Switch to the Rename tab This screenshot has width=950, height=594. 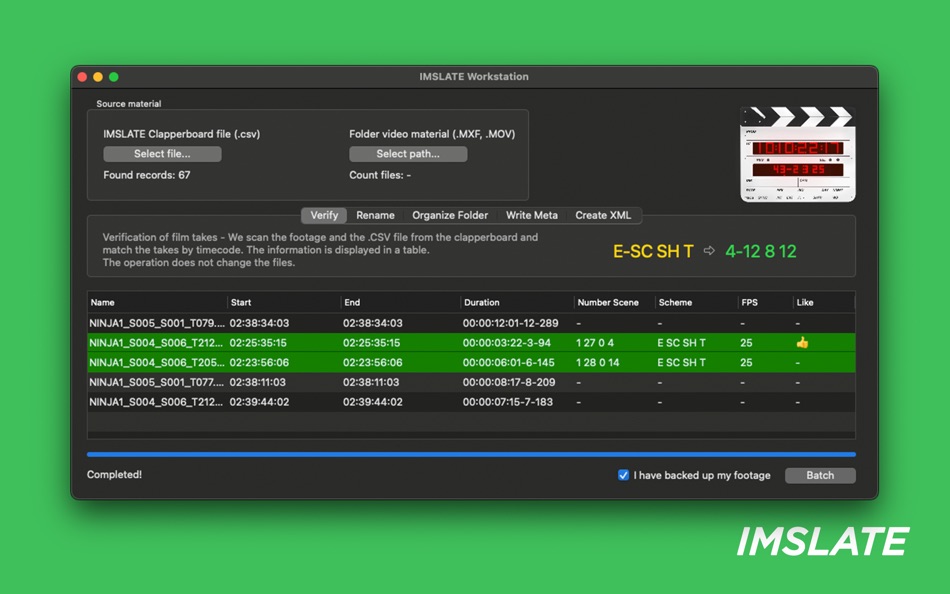[x=375, y=215]
